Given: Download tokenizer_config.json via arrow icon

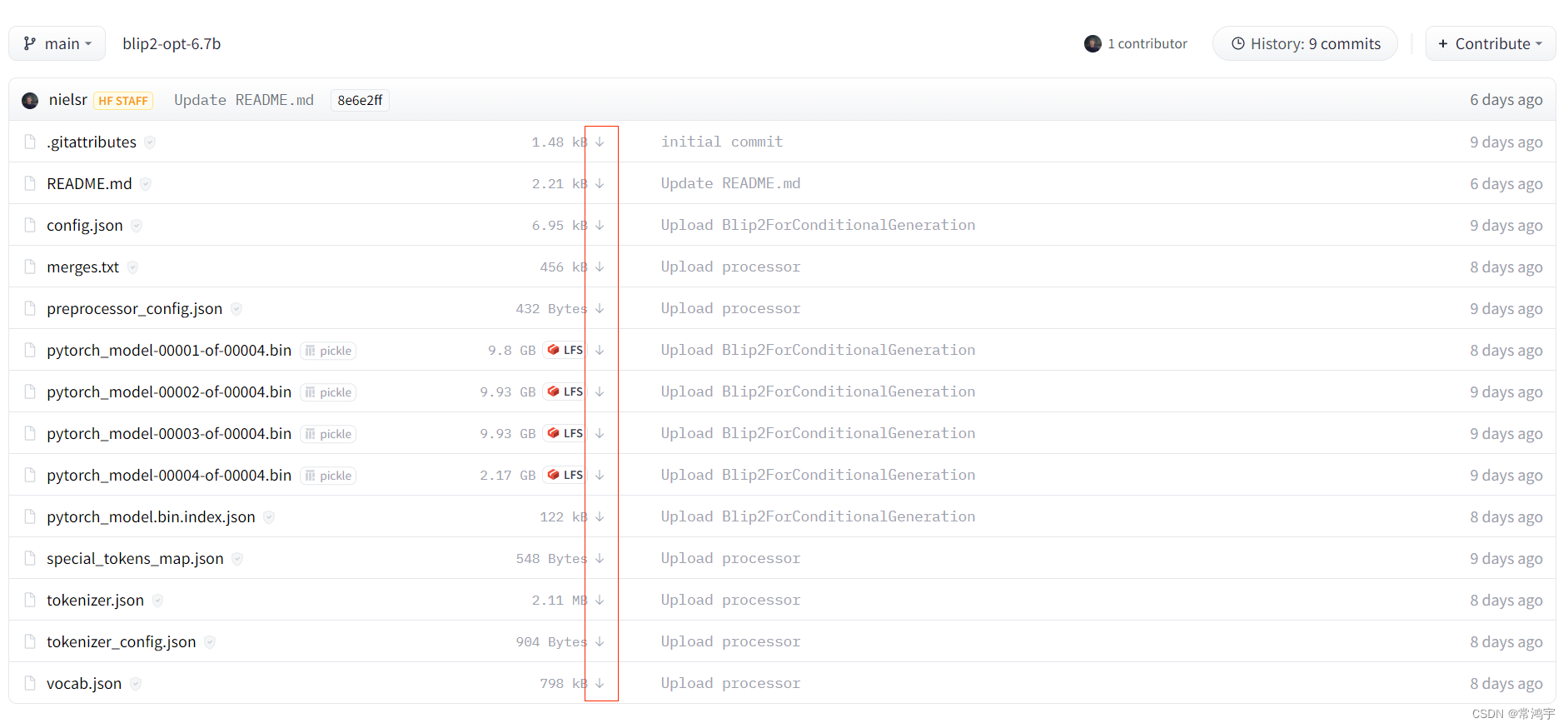Looking at the screenshot, I should tap(600, 641).
